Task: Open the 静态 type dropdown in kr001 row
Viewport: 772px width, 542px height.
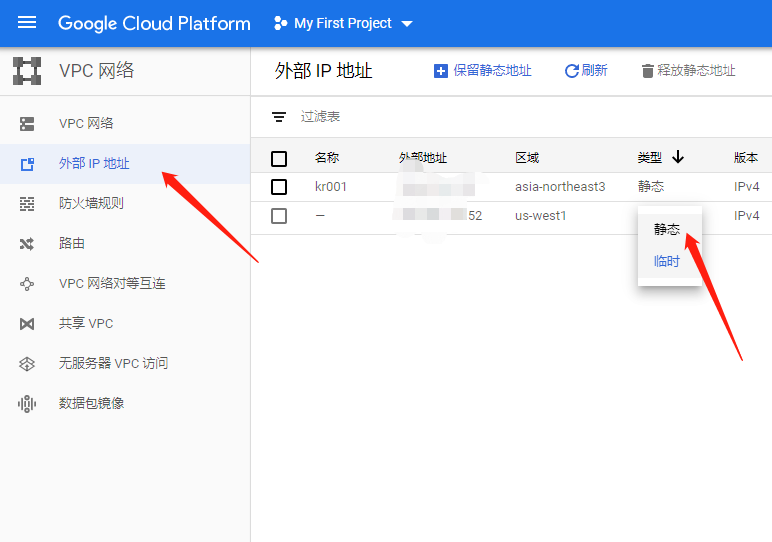Action: (651, 186)
